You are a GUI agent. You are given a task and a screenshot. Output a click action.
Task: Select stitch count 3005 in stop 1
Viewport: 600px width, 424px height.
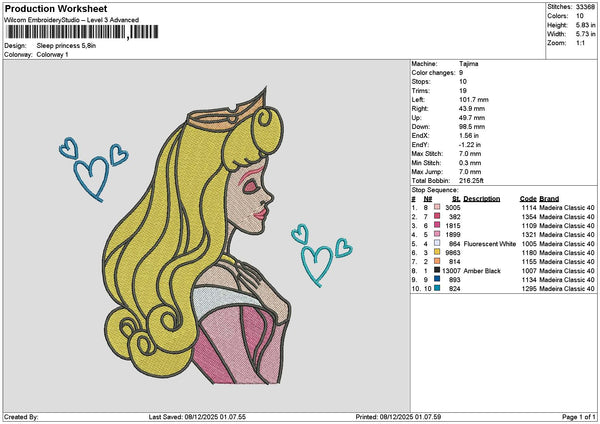tap(453, 207)
